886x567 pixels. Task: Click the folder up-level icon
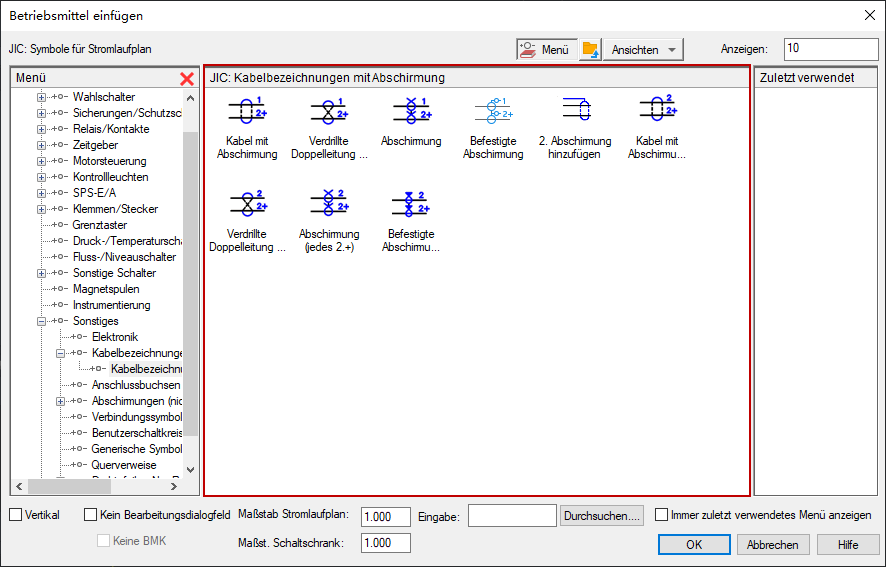pyautogui.click(x=590, y=49)
